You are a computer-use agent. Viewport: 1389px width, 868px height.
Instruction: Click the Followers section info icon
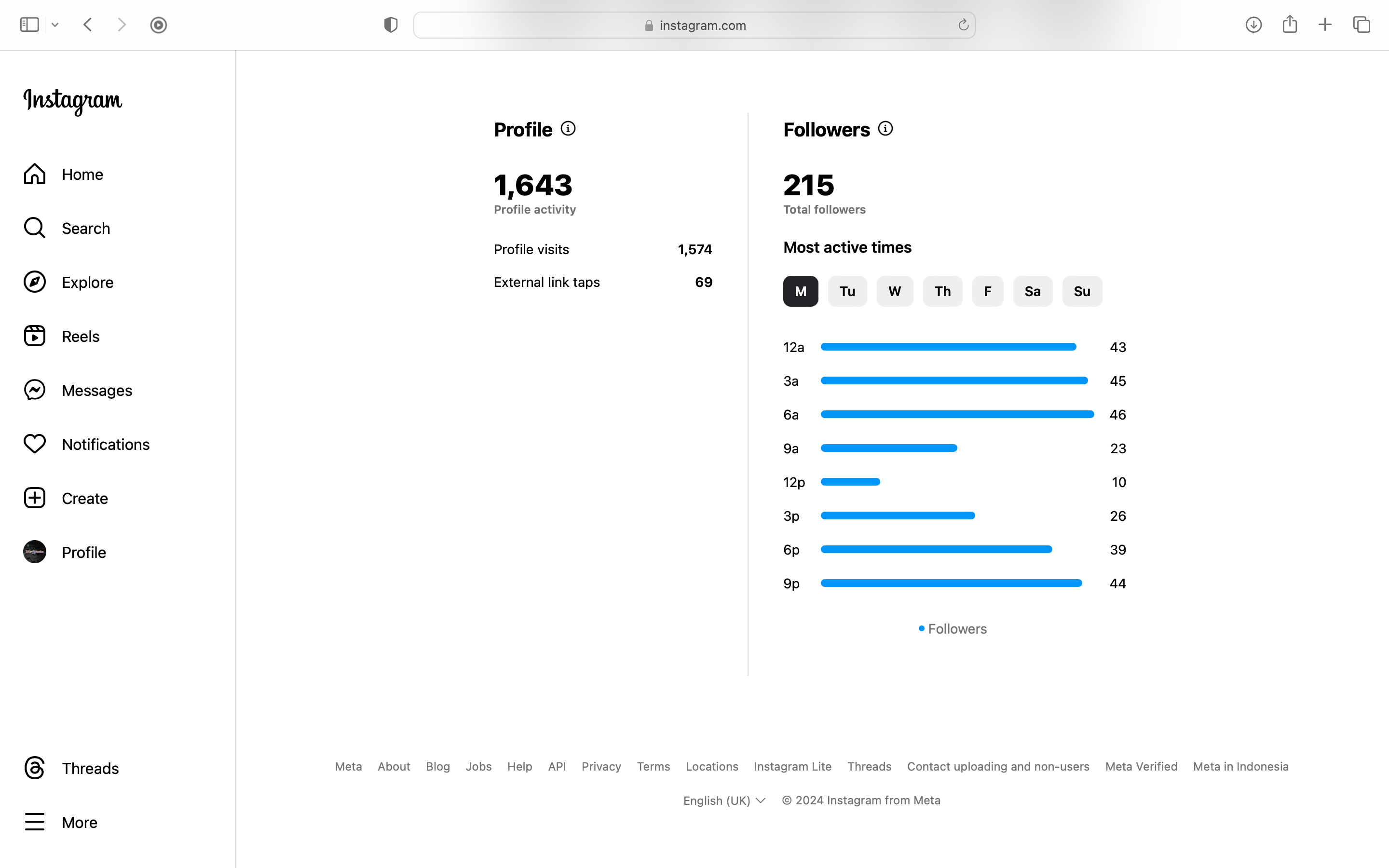(885, 129)
